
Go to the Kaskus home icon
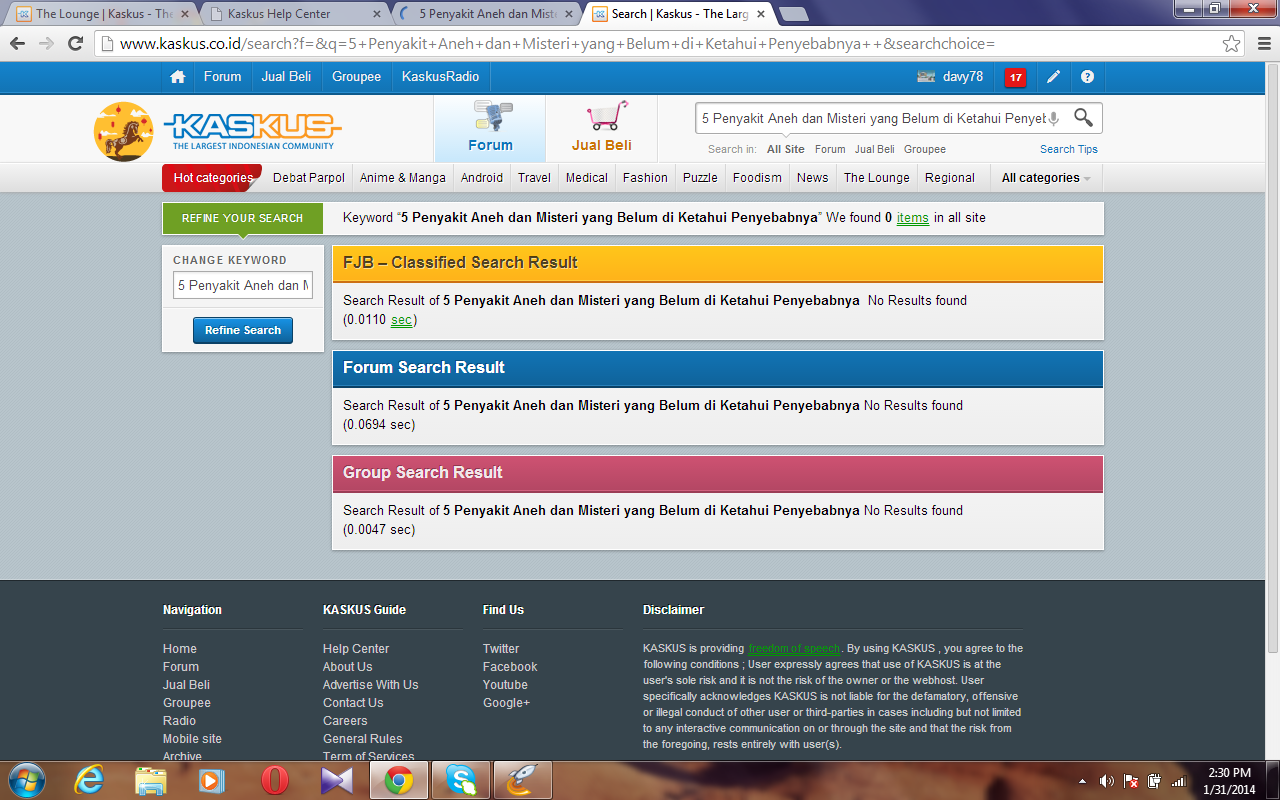coord(178,77)
